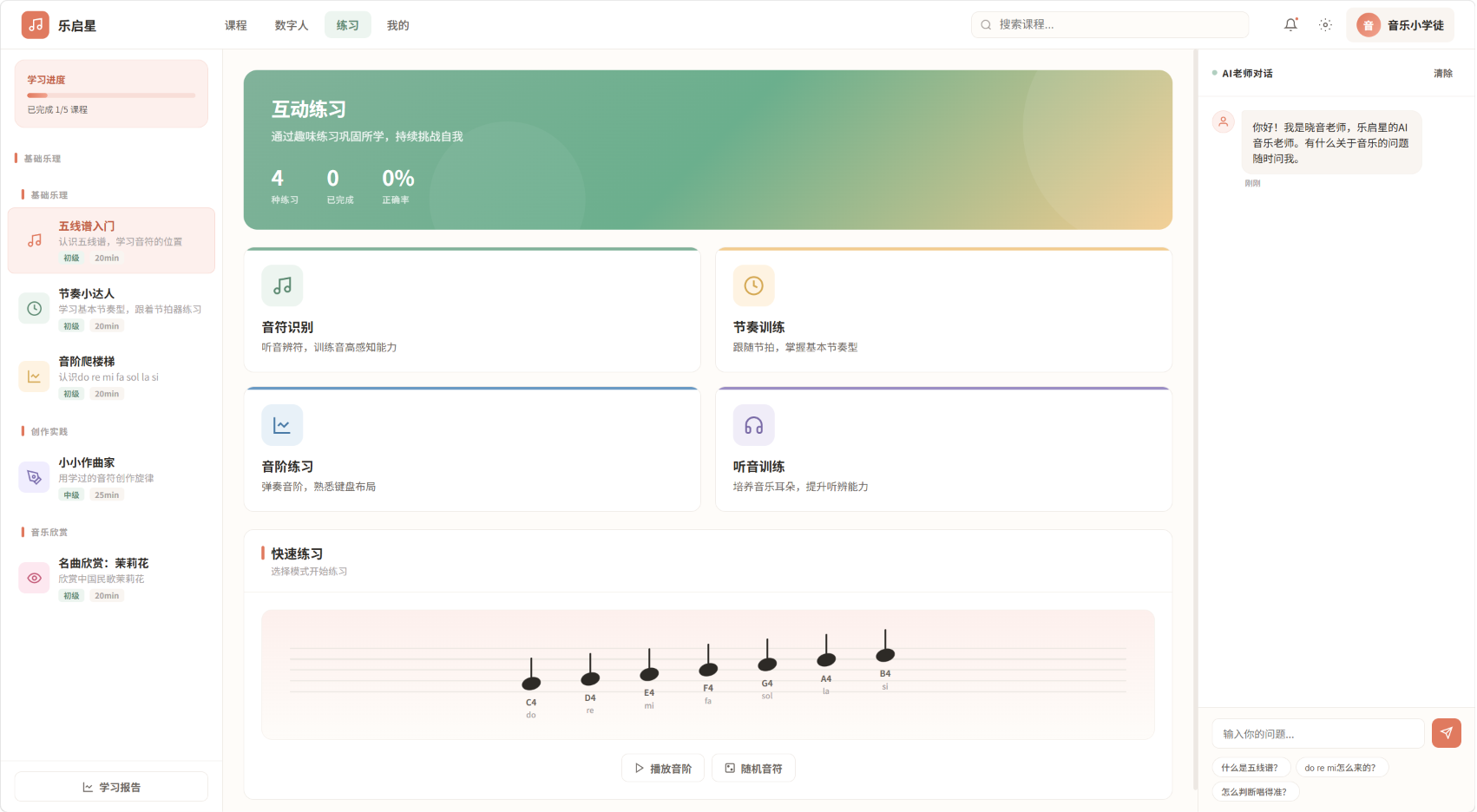Open the 音符识别 exercise card title
The image size is (1477, 812).
click(x=287, y=327)
